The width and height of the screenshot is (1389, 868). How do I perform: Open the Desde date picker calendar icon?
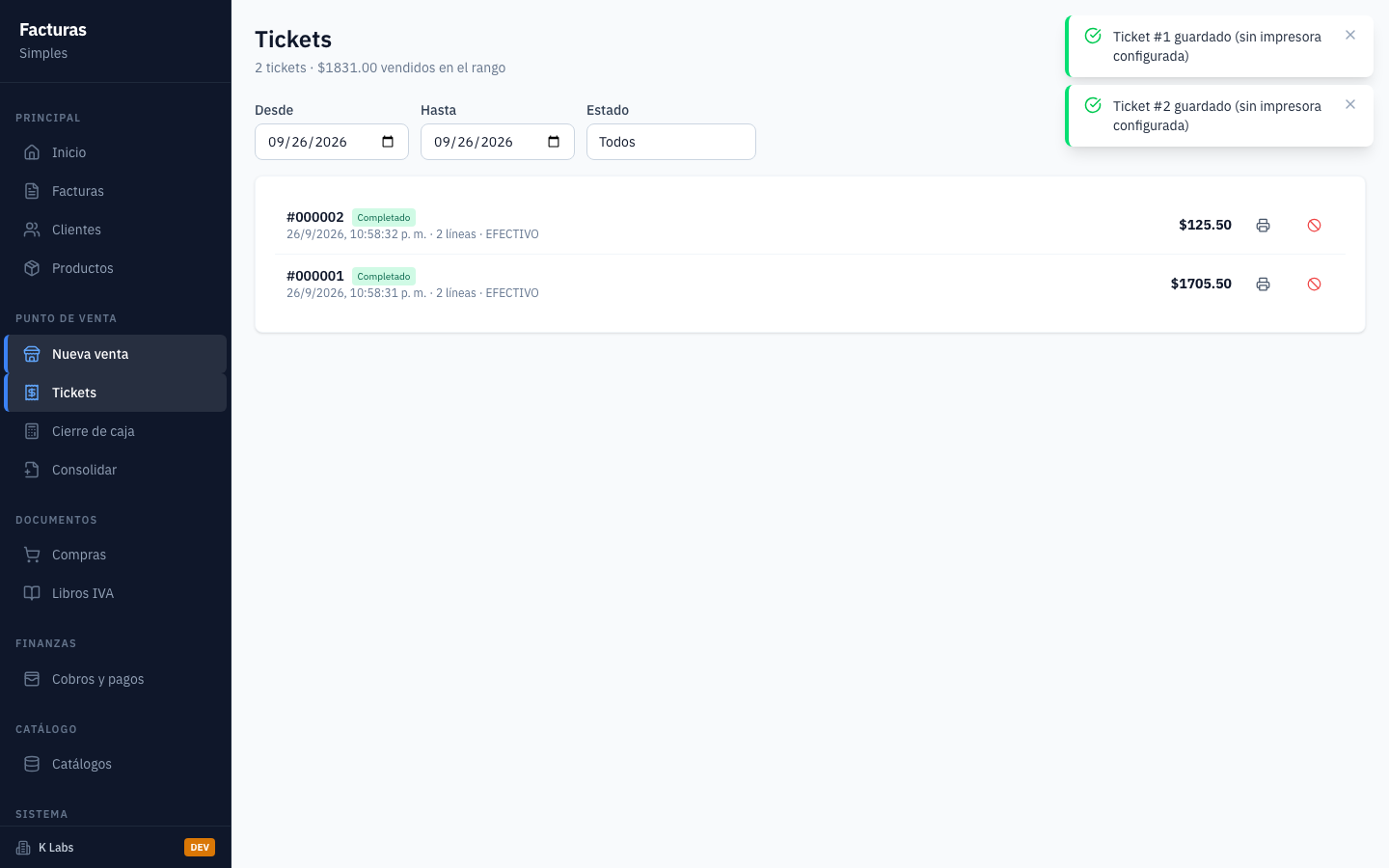pos(388,142)
